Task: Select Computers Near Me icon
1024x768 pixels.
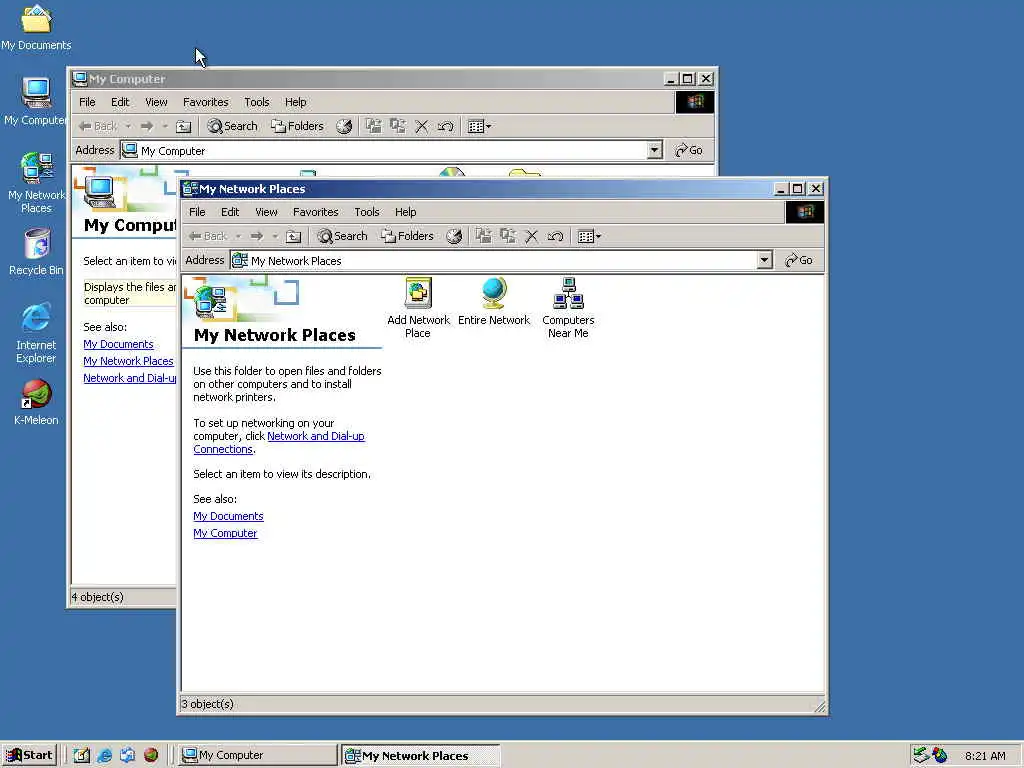Action: pos(568,308)
